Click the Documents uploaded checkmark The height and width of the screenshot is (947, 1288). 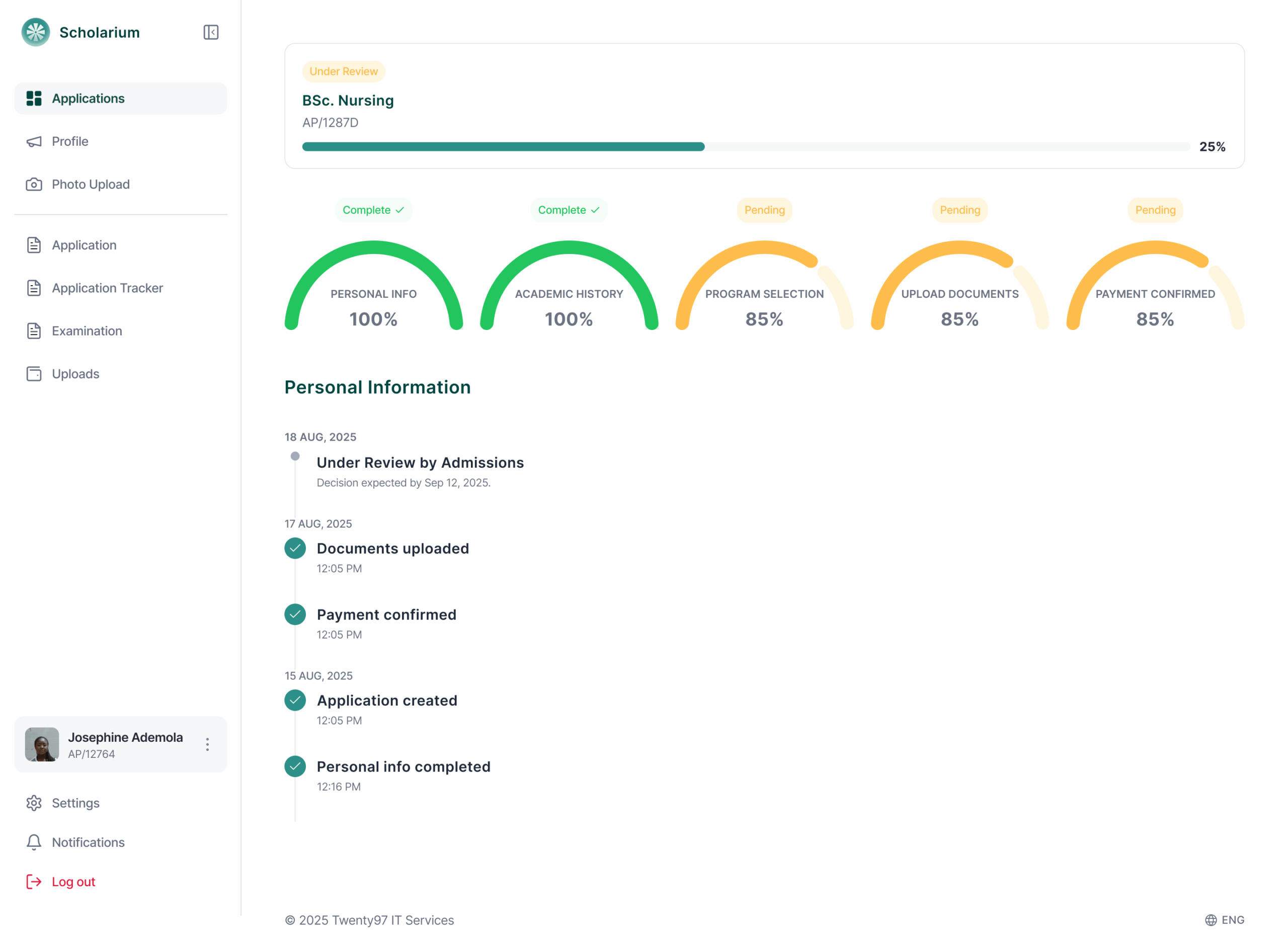pyautogui.click(x=295, y=548)
